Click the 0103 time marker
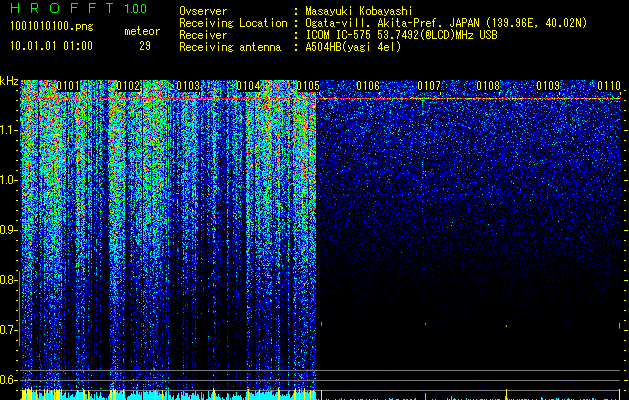The image size is (629, 400). [188, 86]
